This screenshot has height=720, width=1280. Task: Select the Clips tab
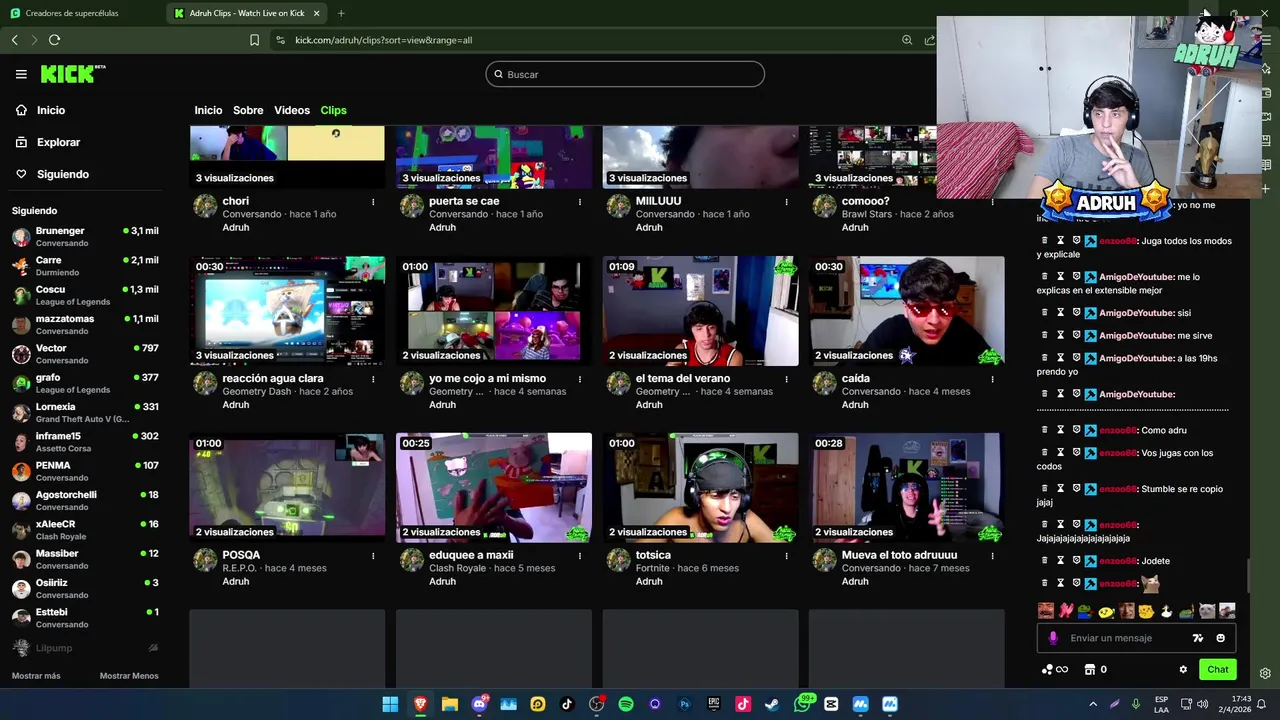[x=333, y=110]
